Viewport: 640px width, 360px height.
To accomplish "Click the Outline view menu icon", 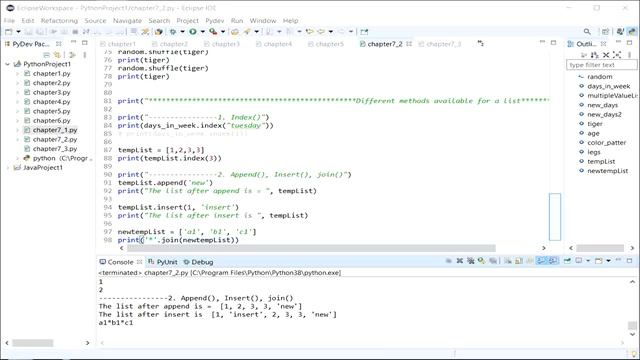I will click(x=629, y=55).
